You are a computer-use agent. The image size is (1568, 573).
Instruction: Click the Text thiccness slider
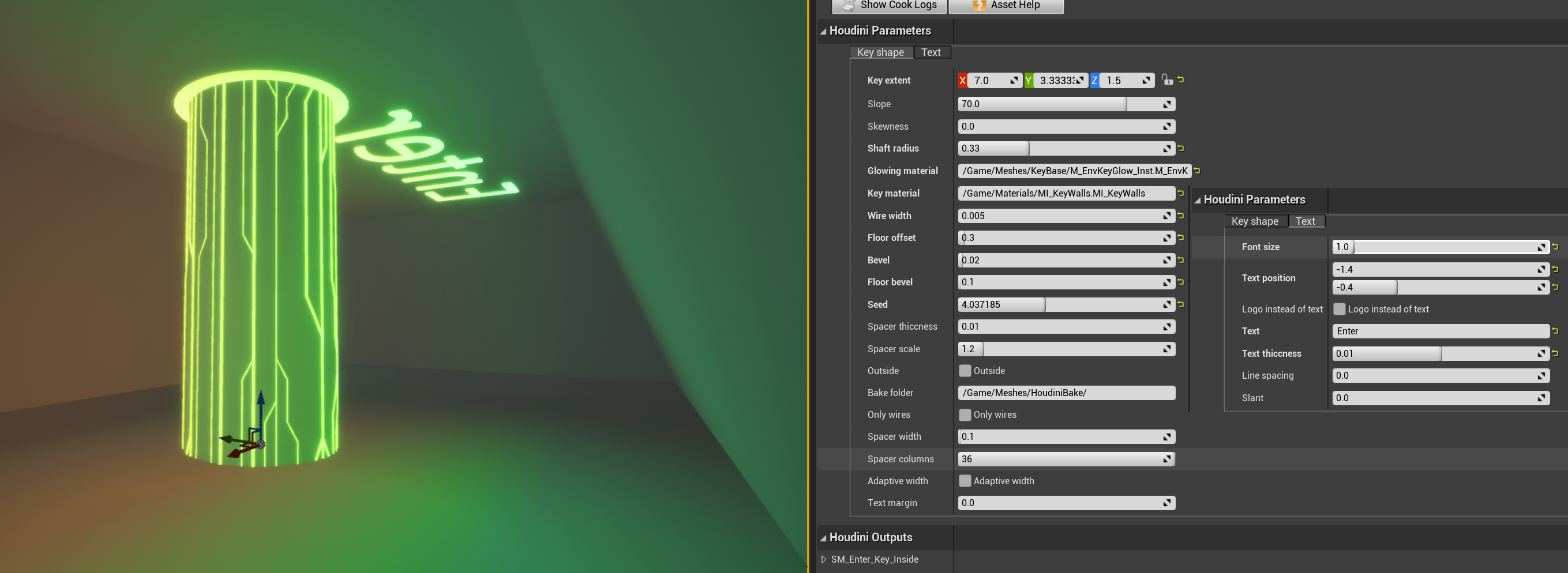[1442, 353]
